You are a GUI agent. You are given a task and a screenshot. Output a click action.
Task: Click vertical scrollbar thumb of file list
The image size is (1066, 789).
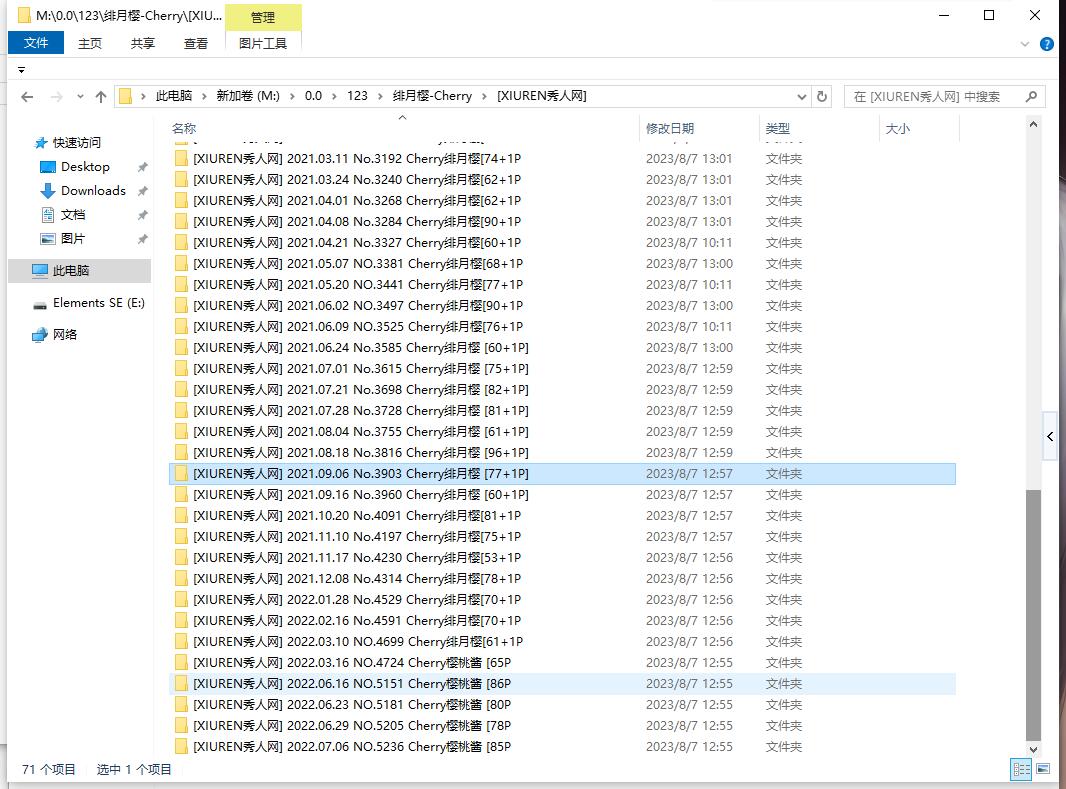[x=1033, y=614]
